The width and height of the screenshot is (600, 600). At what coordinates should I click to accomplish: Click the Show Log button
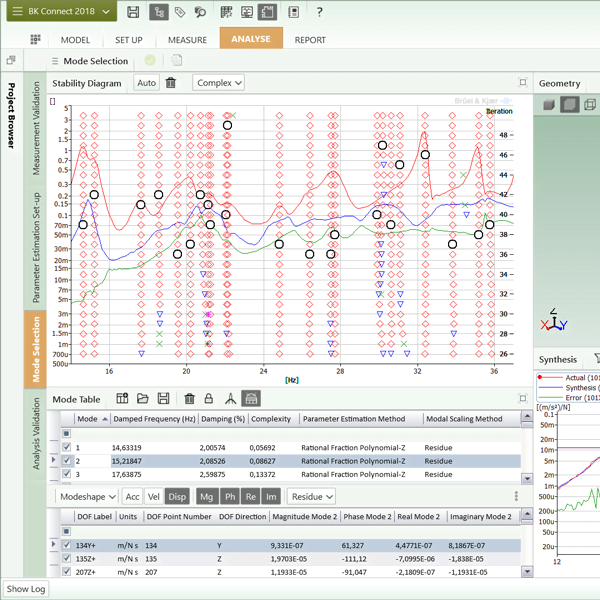tap(27, 589)
